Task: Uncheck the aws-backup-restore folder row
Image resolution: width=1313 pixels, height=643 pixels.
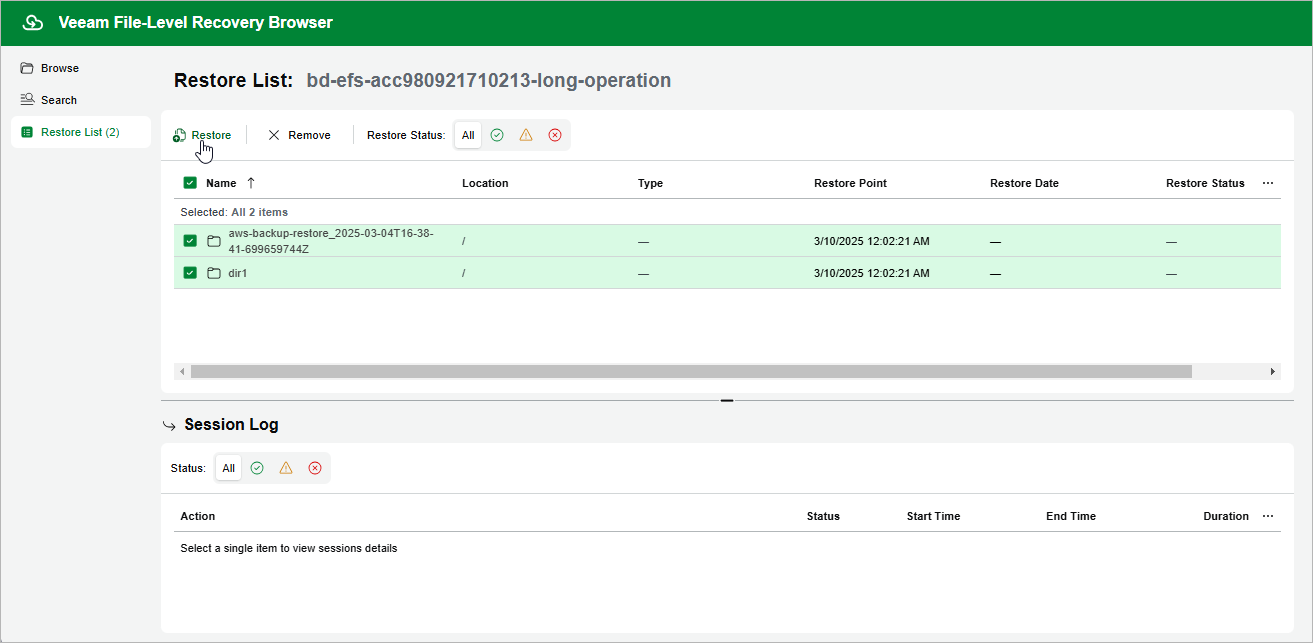Action: pos(189,240)
